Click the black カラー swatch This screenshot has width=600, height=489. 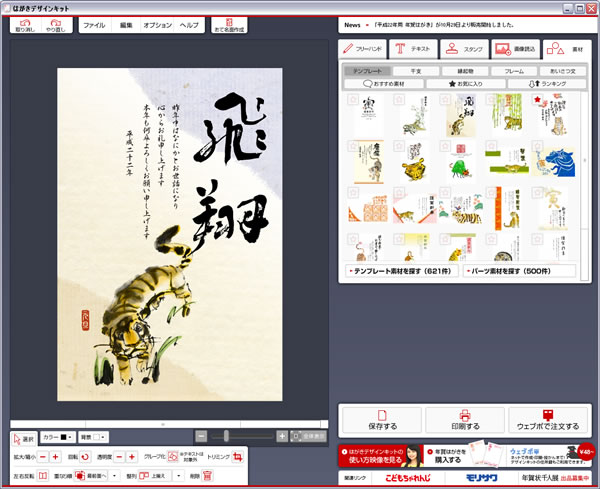(64, 437)
